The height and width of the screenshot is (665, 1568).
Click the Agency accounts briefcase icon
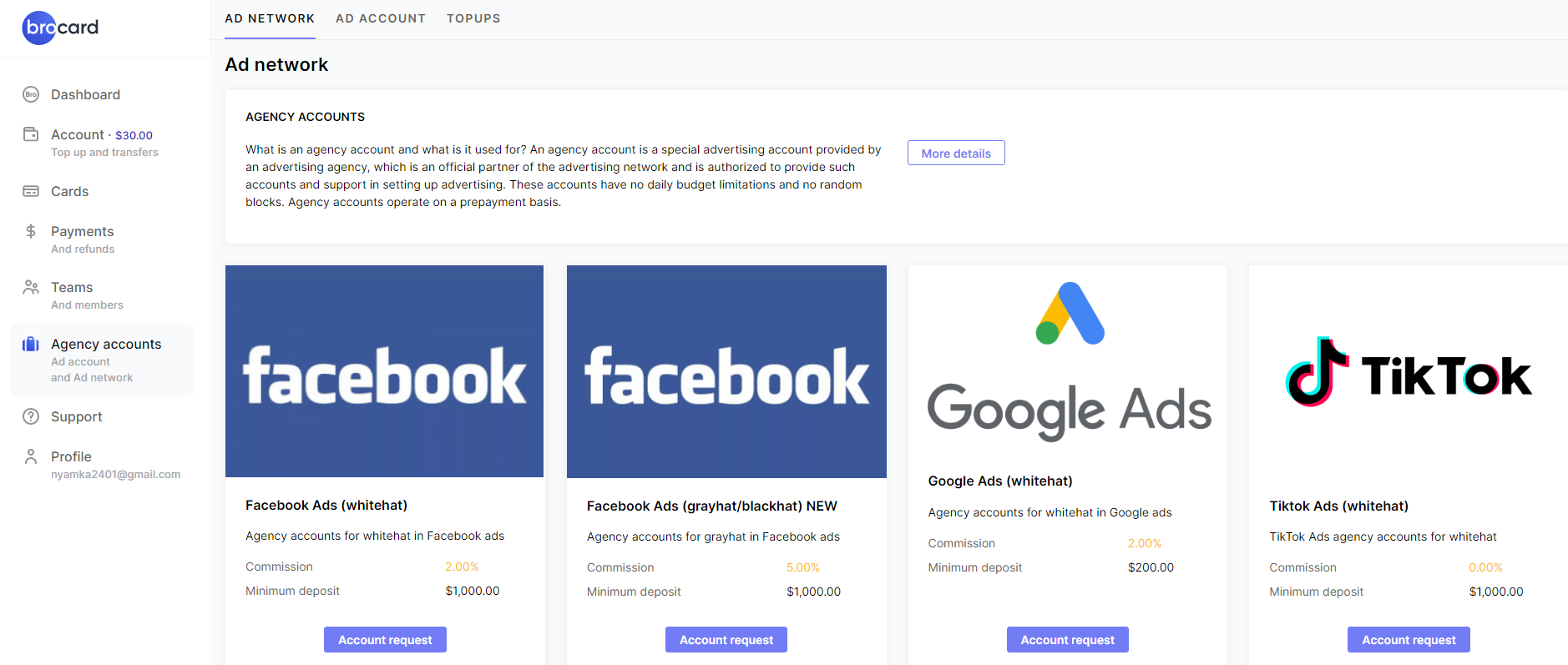31,344
